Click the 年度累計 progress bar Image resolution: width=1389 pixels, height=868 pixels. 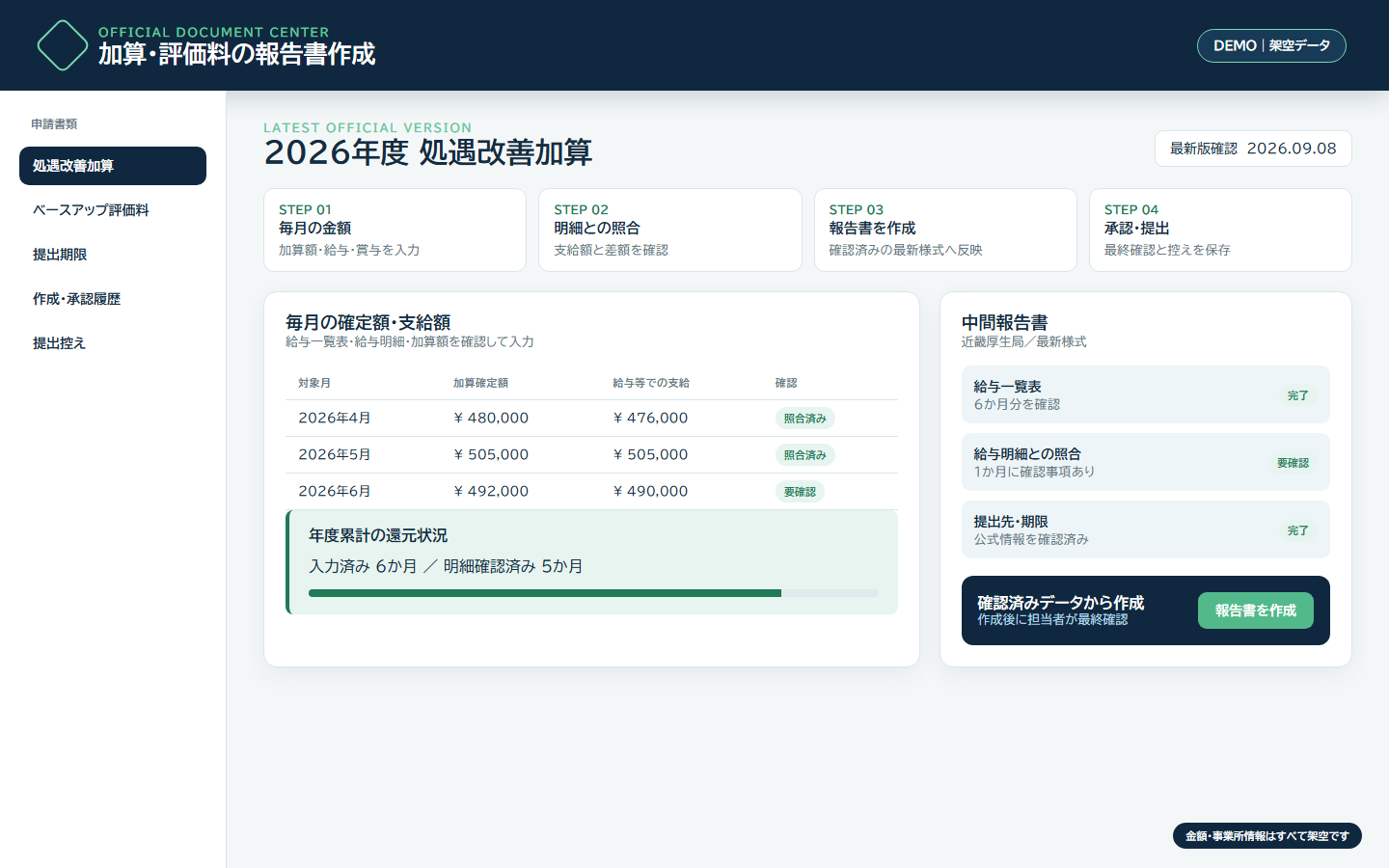pos(593,593)
